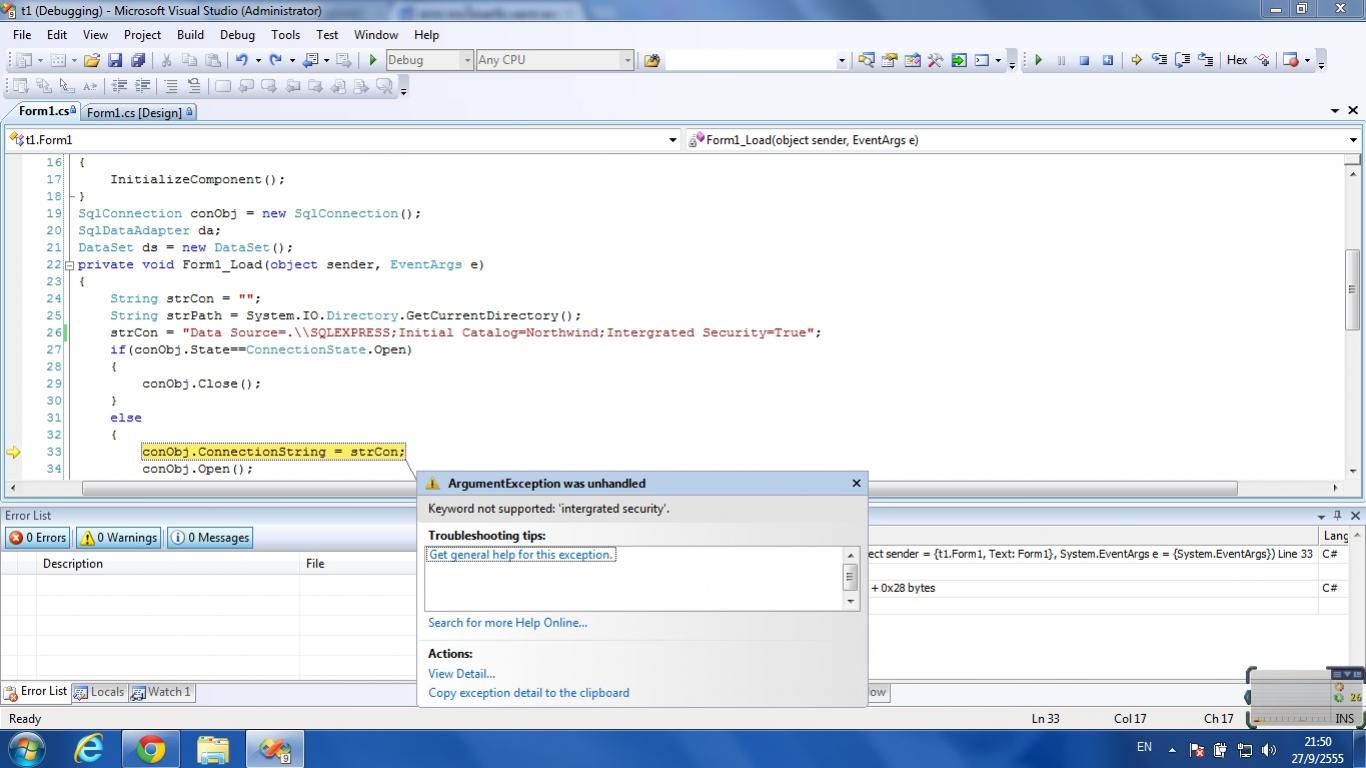Open the Edit menu
Screen dimensions: 1366x768
[57, 34]
